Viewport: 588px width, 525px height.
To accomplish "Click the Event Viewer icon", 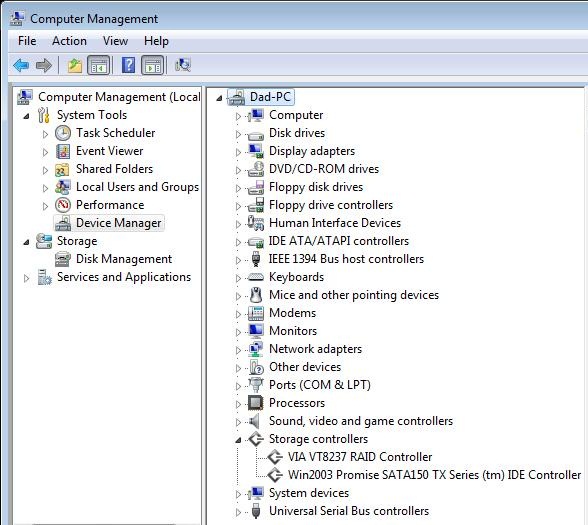I will [63, 151].
